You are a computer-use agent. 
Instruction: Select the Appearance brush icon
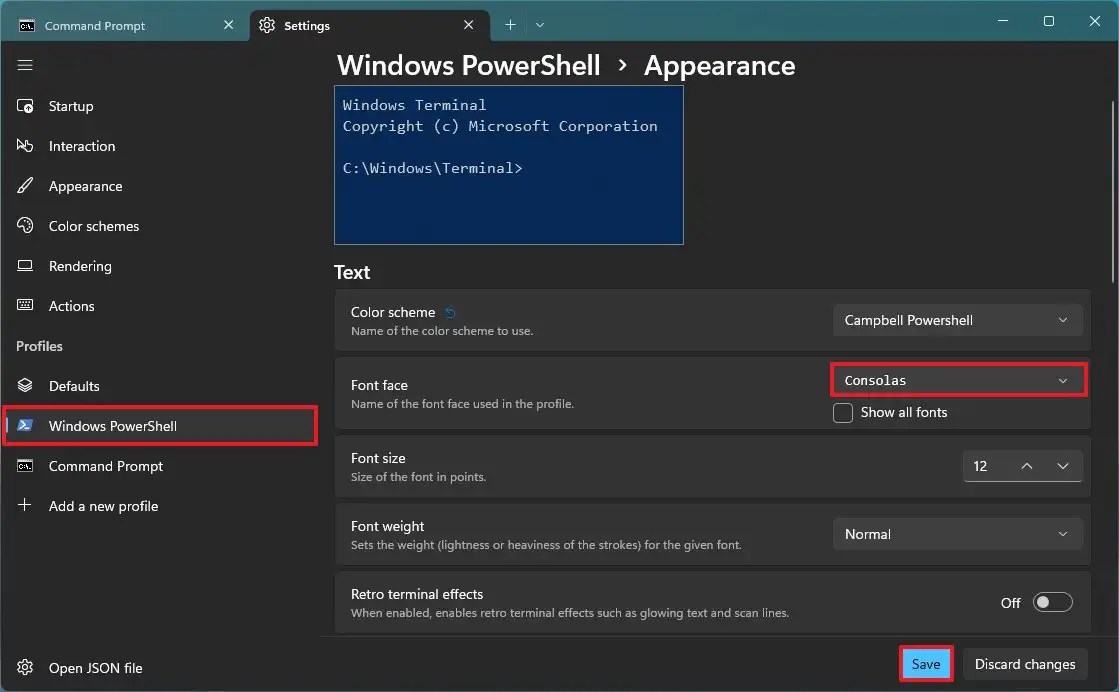[x=25, y=186]
